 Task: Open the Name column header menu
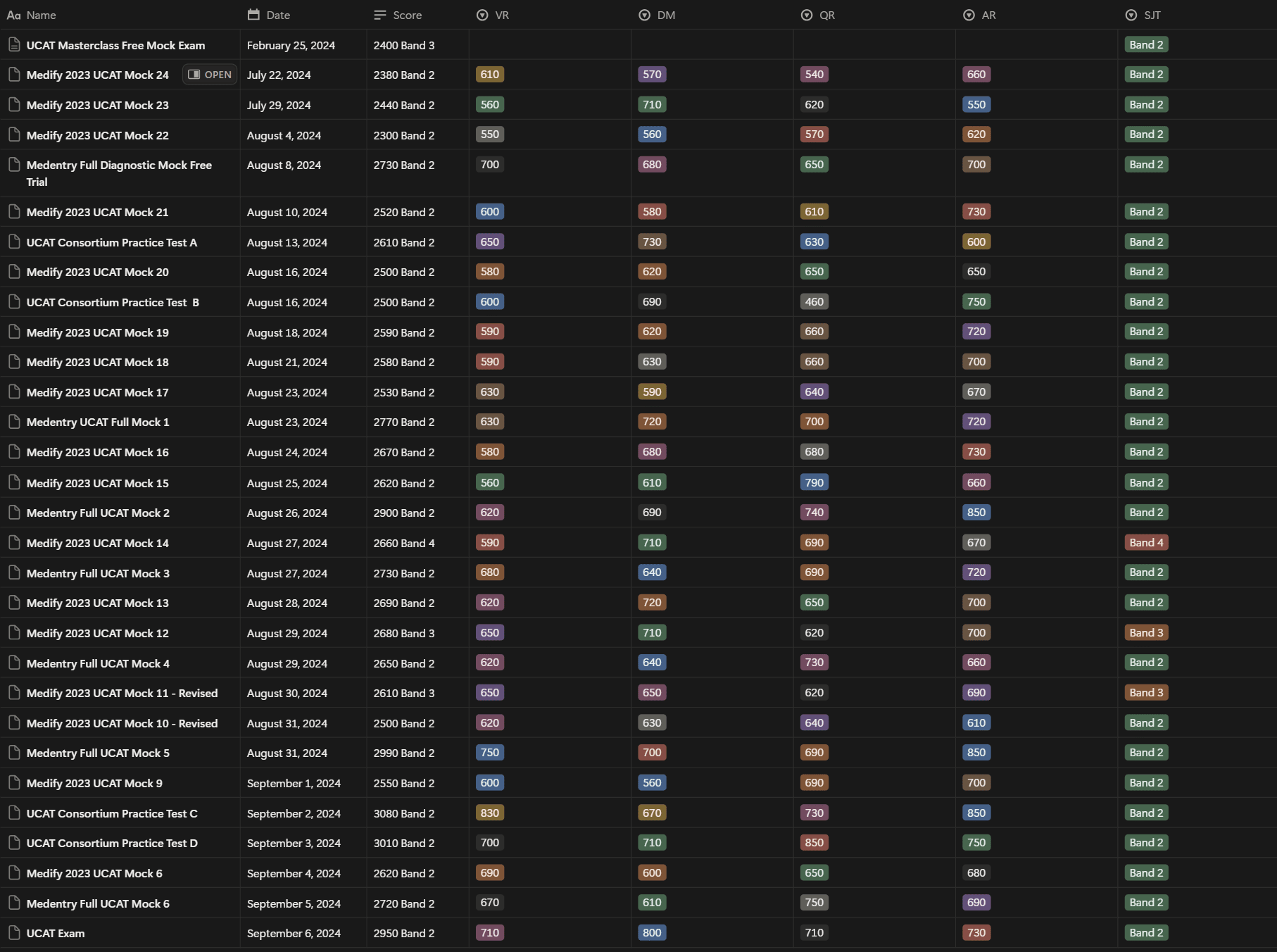tap(120, 15)
